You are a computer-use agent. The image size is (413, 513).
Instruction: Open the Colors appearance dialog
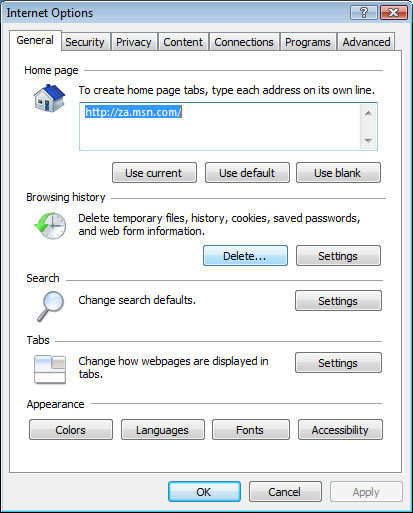click(71, 430)
